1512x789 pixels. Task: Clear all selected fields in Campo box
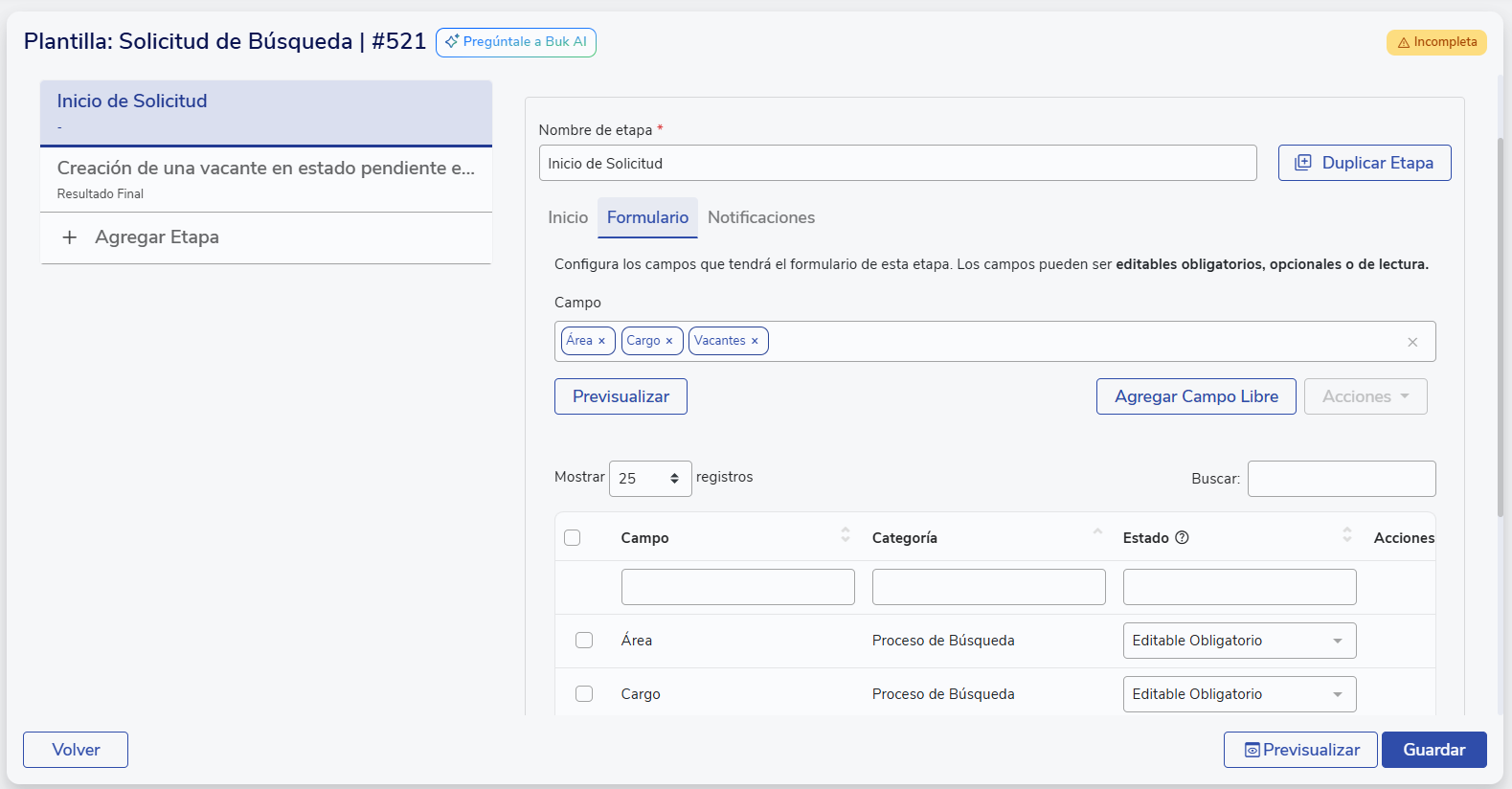(x=1412, y=342)
